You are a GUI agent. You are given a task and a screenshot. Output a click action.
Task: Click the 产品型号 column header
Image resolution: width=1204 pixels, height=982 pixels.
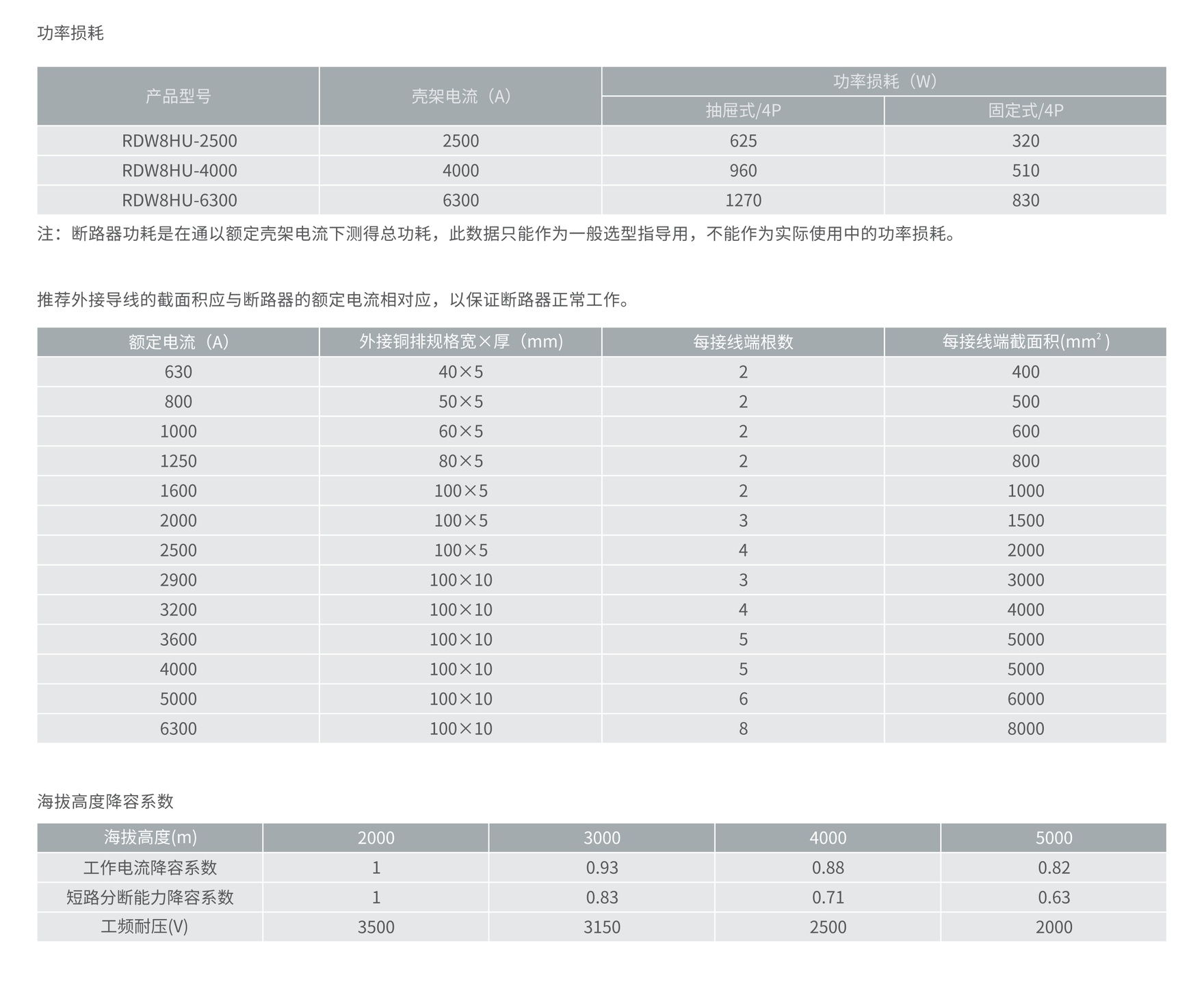(179, 96)
